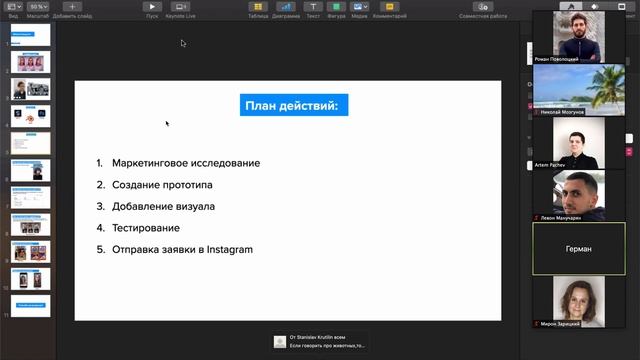640x360 pixels.
Task: Click 'Маркетинговое исследование' list item
Action: (x=186, y=163)
